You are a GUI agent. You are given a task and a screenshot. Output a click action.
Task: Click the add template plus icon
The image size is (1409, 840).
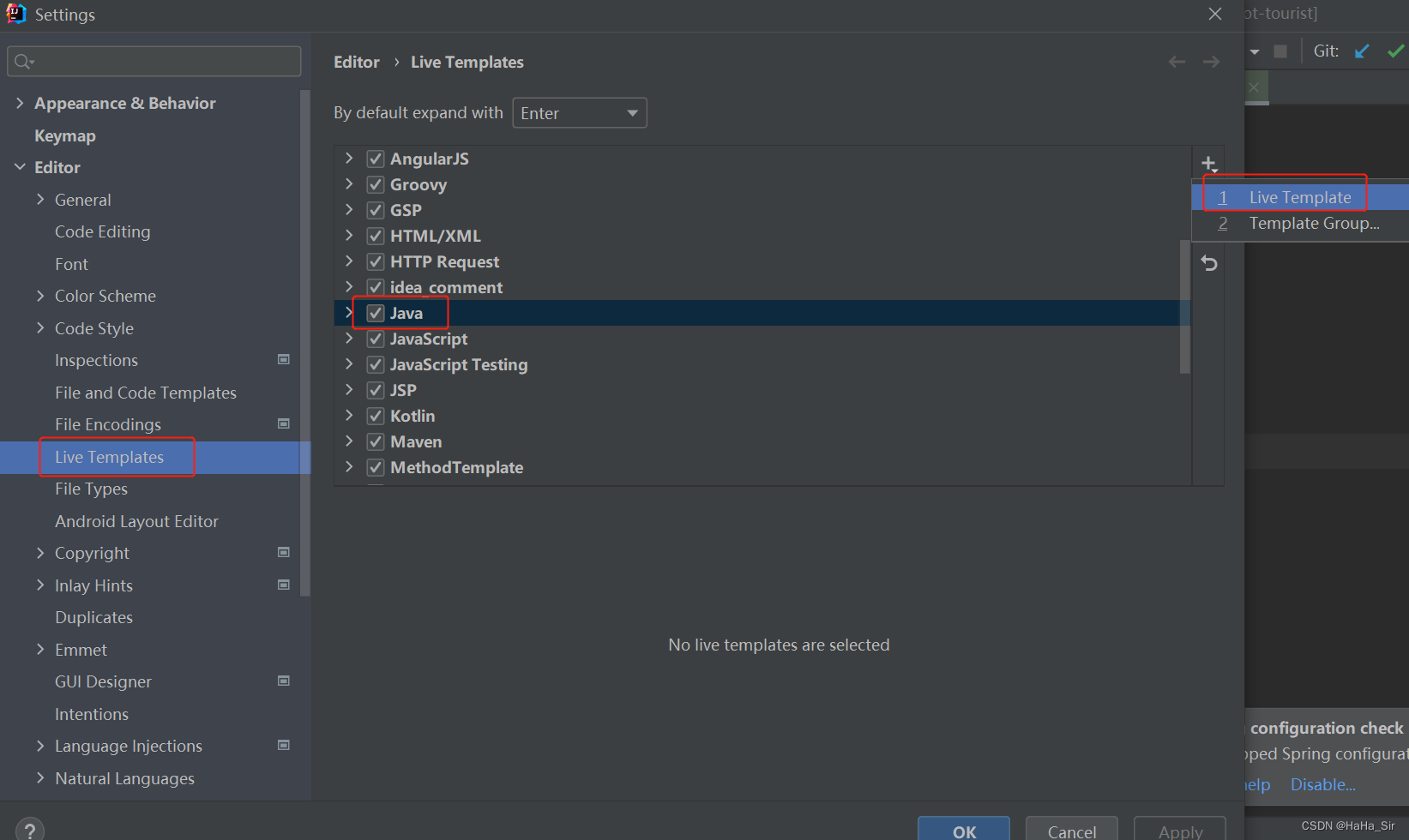tap(1209, 164)
